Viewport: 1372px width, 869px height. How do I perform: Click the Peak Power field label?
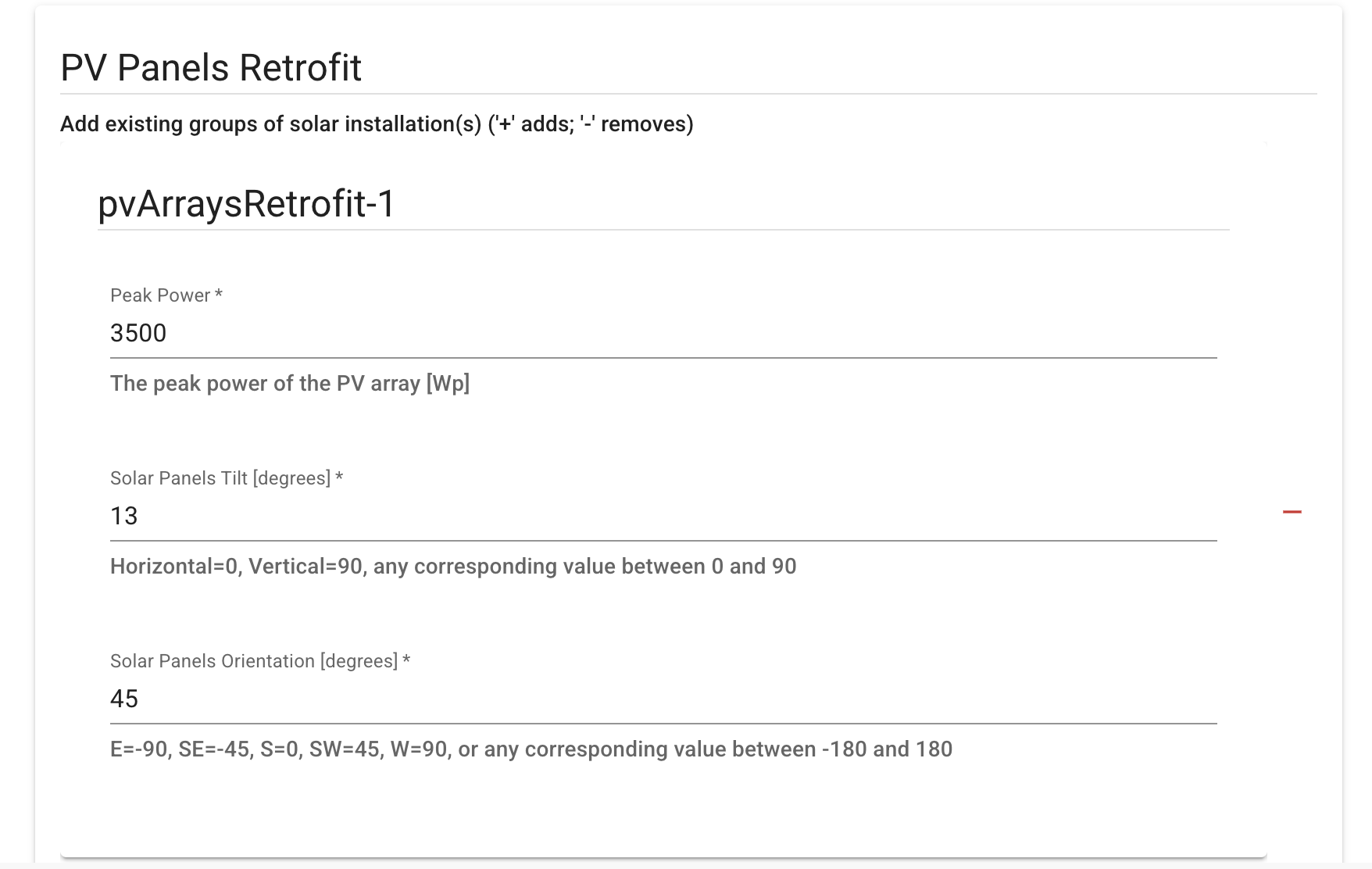160,295
